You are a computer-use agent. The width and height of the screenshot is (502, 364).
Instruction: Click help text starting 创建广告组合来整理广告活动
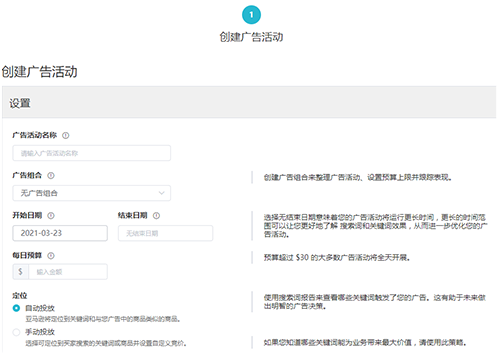click(x=358, y=178)
